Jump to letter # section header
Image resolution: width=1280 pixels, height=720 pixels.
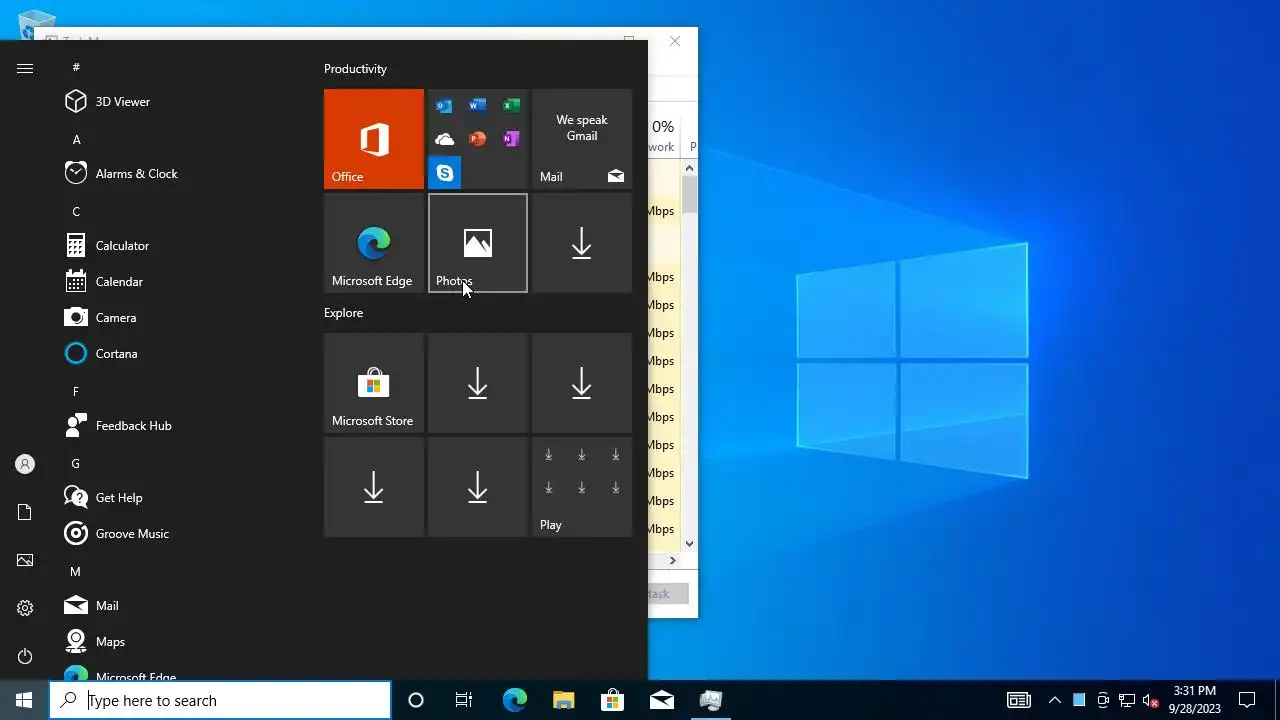pos(76,67)
